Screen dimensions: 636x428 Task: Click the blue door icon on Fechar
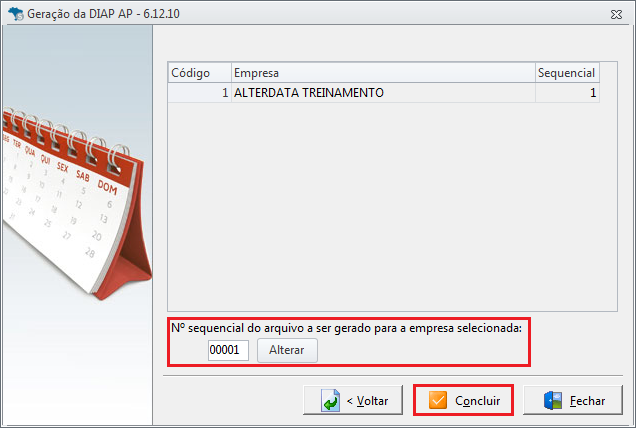[553, 400]
